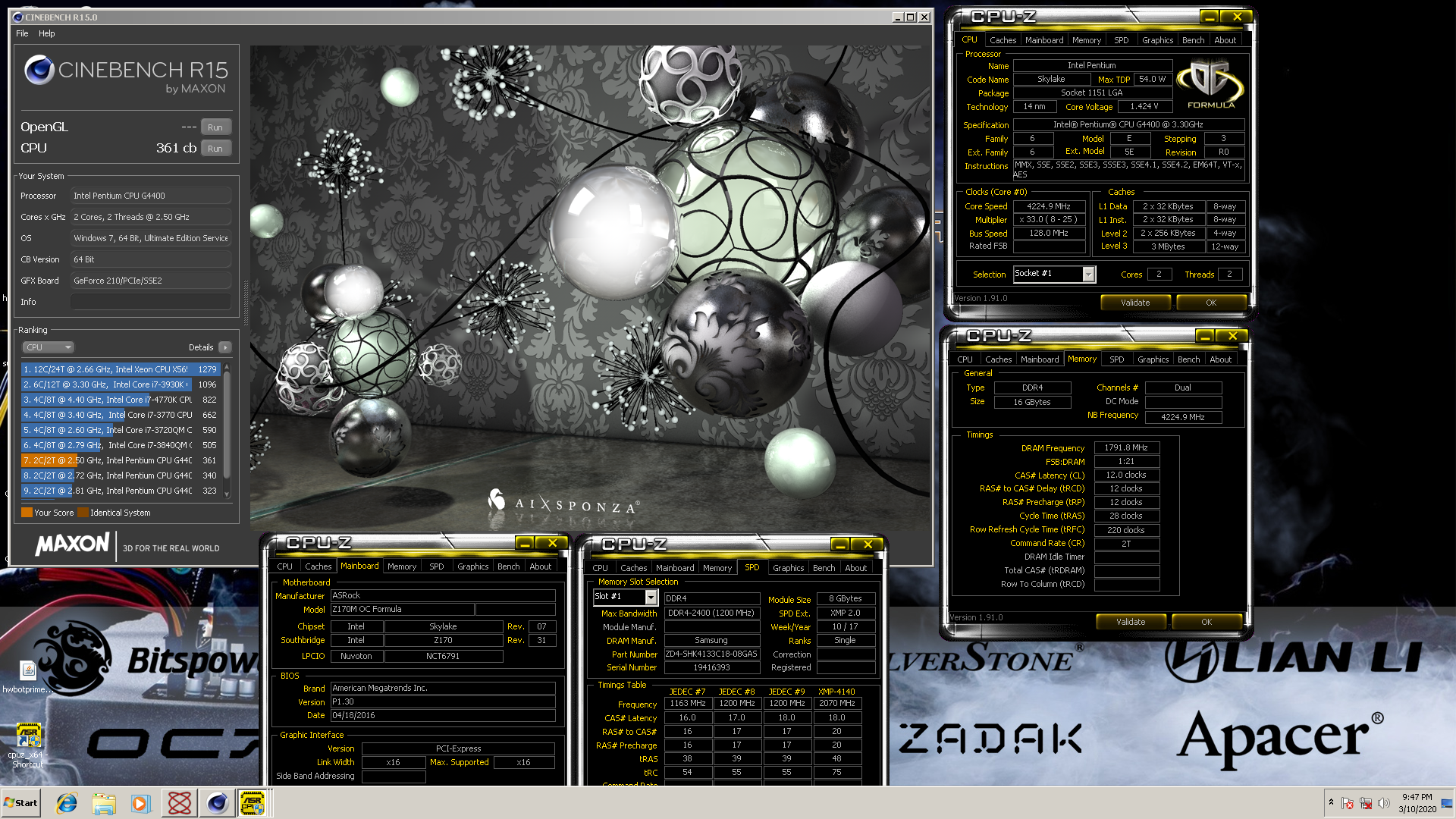Open Bench tab in SPD CPU-Z window

click(824, 568)
